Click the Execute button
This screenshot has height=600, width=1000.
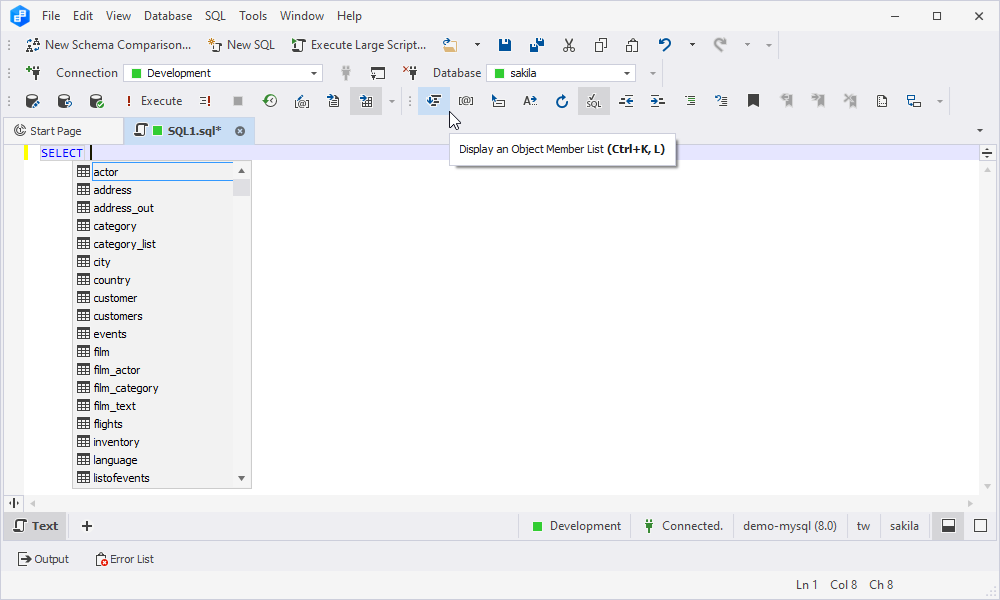[x=154, y=101]
